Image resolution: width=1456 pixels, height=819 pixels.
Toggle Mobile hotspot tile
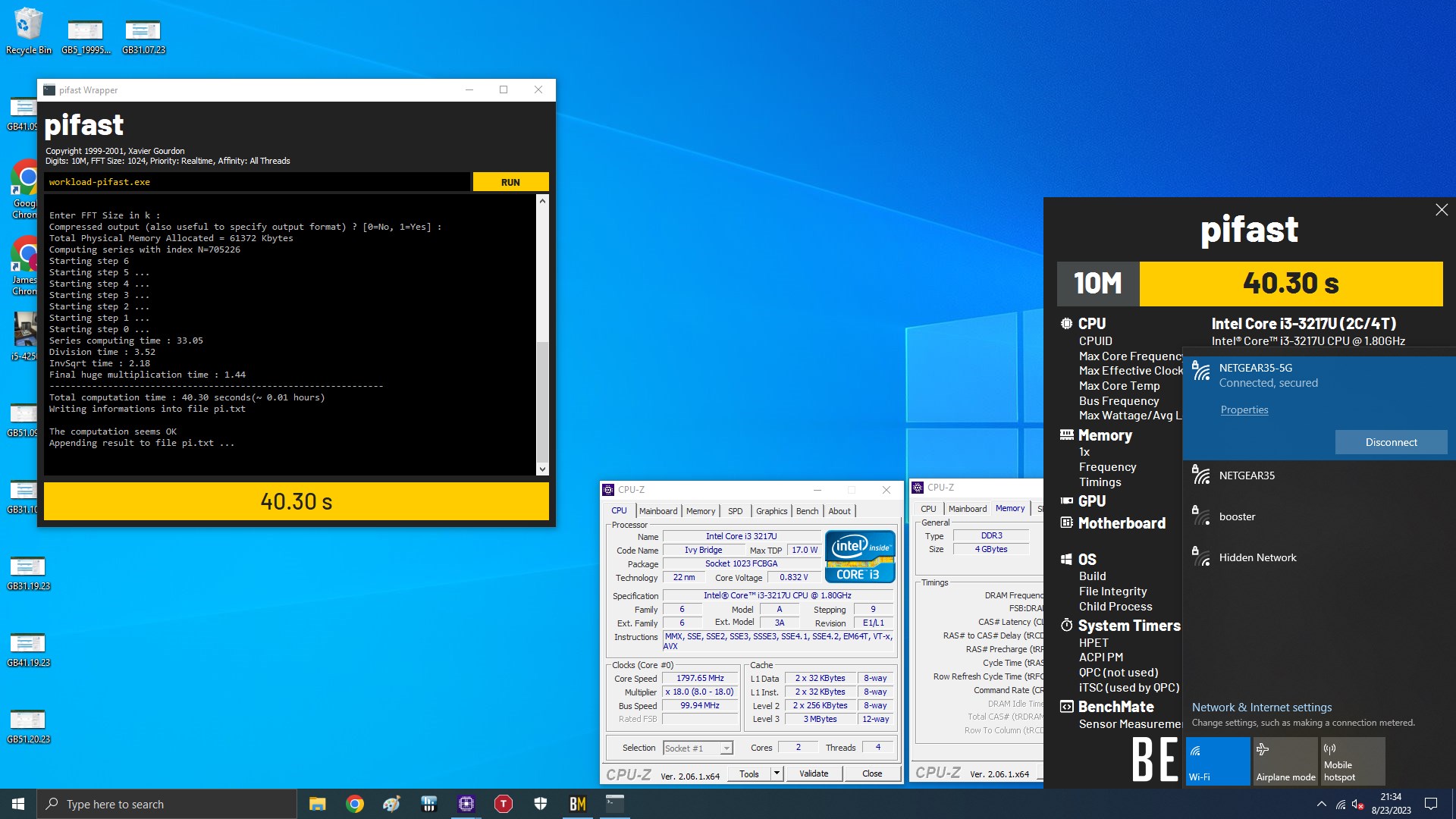[x=1353, y=761]
